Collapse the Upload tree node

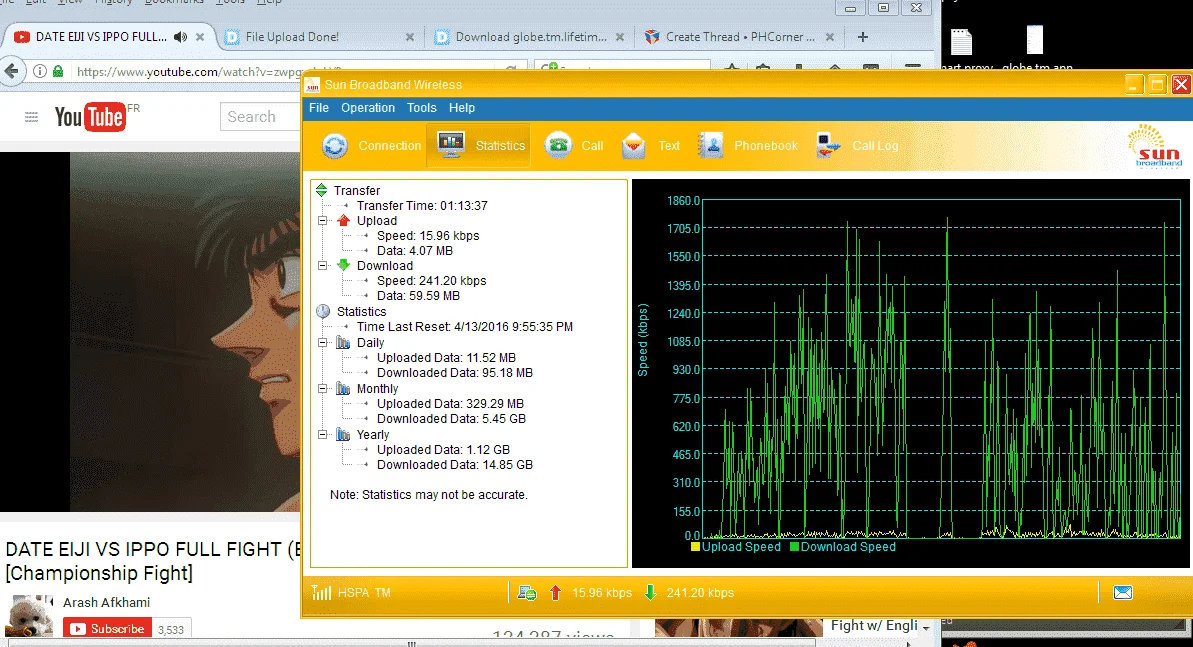323,221
